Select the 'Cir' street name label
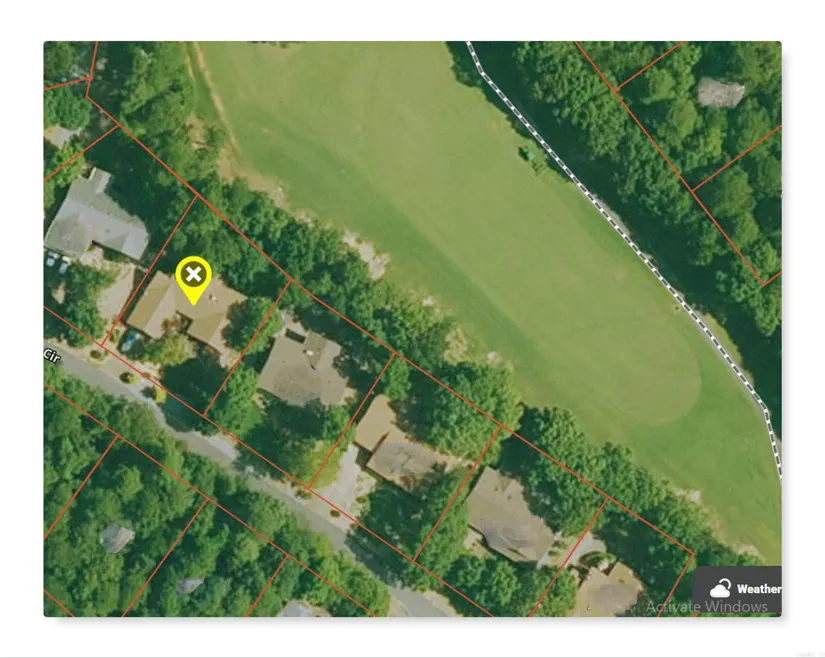 tap(52, 356)
